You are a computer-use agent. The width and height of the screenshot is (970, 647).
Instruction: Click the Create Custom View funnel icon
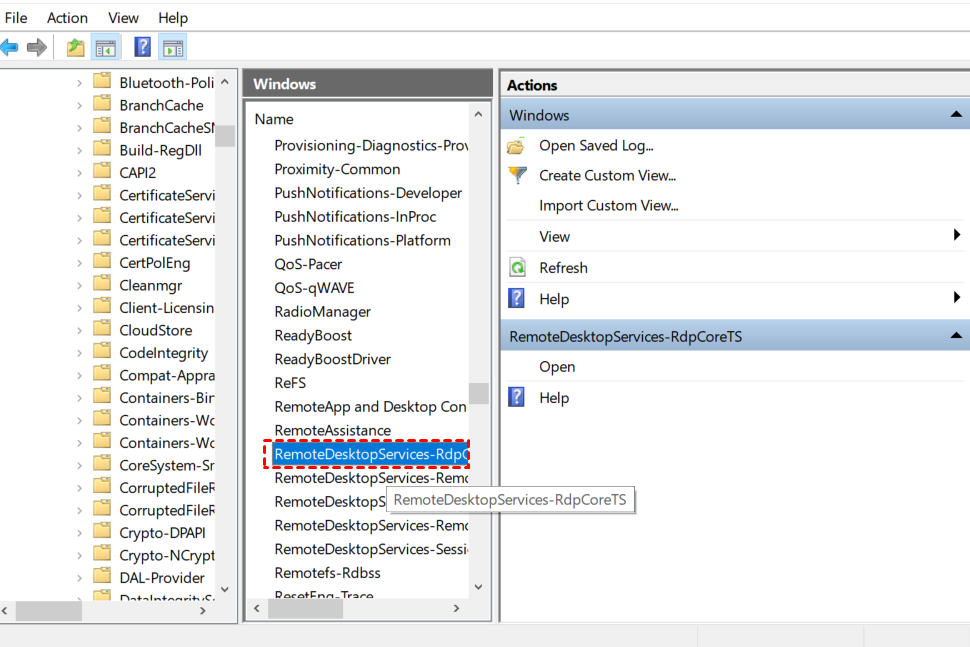point(517,176)
